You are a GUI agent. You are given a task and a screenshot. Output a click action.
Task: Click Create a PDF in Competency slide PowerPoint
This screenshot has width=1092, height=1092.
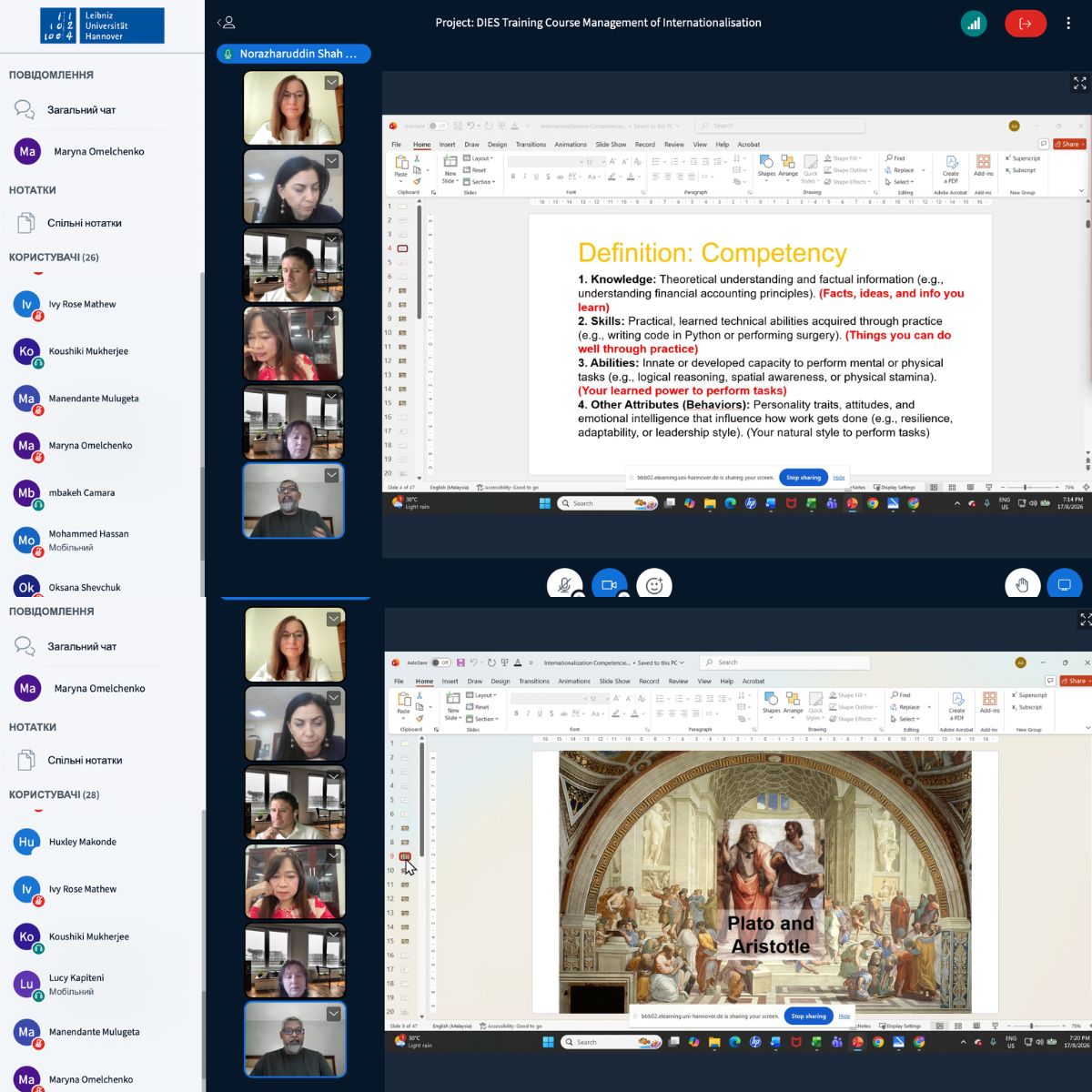coord(951,168)
